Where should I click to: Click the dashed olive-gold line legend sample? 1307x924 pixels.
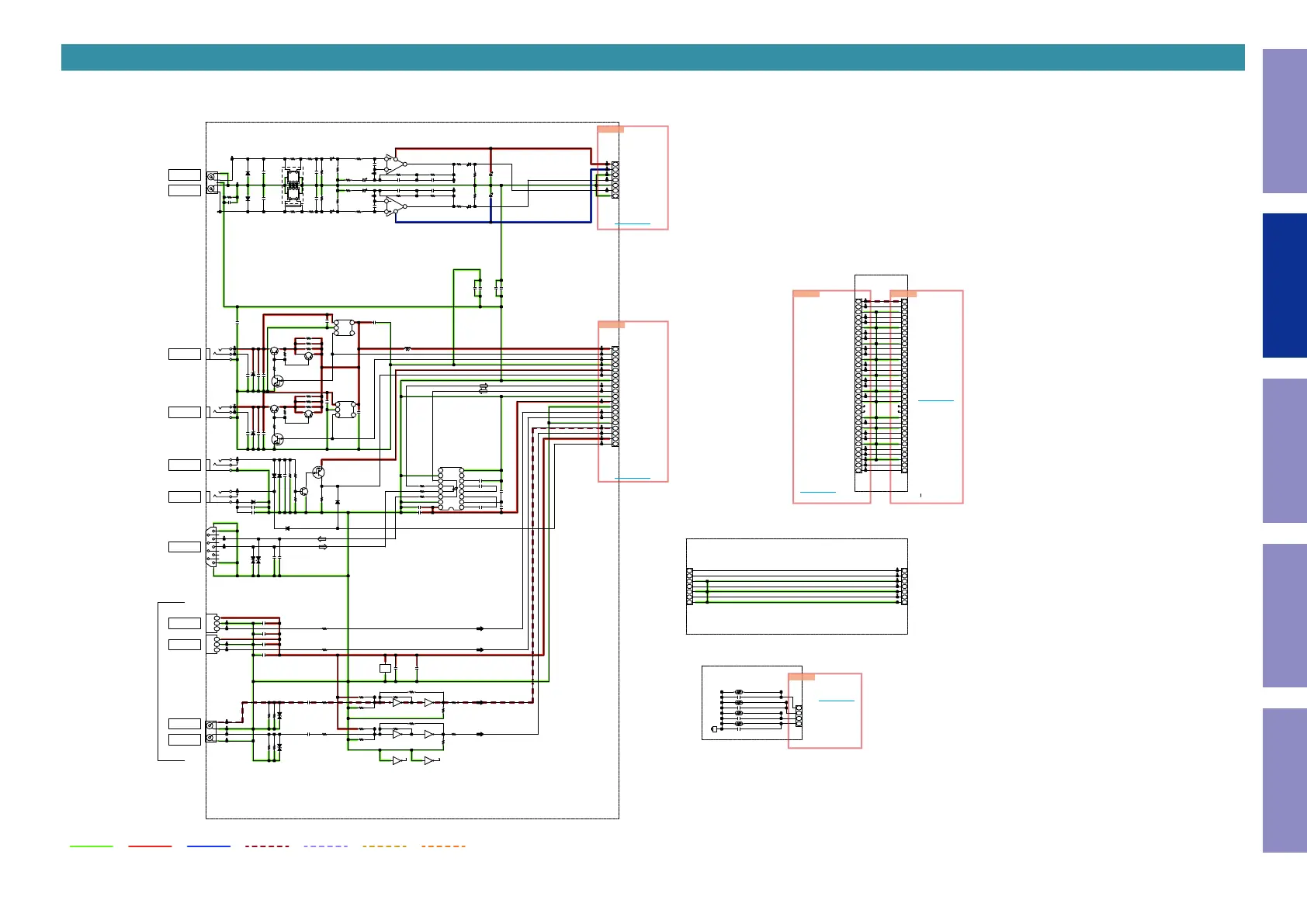pos(384,846)
